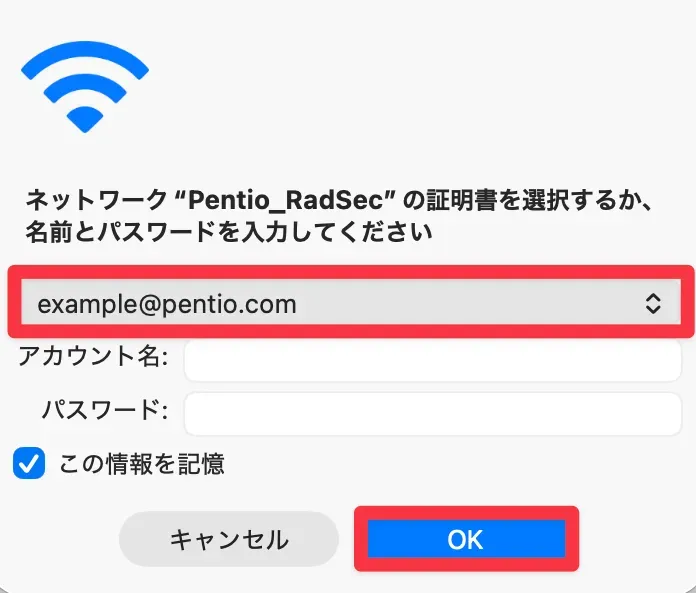Focus the パスワード input field

pyautogui.click(x=432, y=412)
